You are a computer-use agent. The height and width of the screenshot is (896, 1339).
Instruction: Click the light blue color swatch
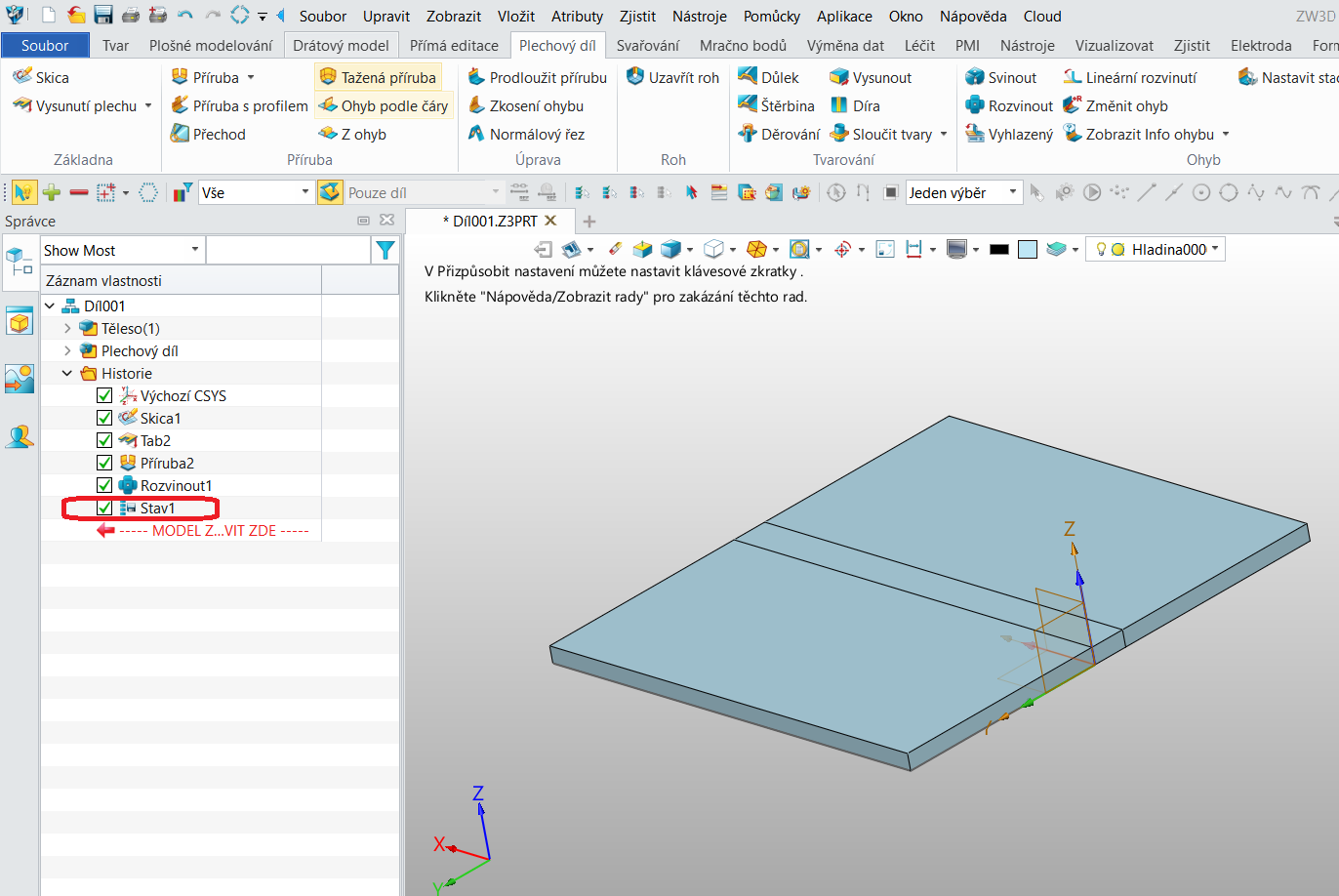(x=1027, y=250)
